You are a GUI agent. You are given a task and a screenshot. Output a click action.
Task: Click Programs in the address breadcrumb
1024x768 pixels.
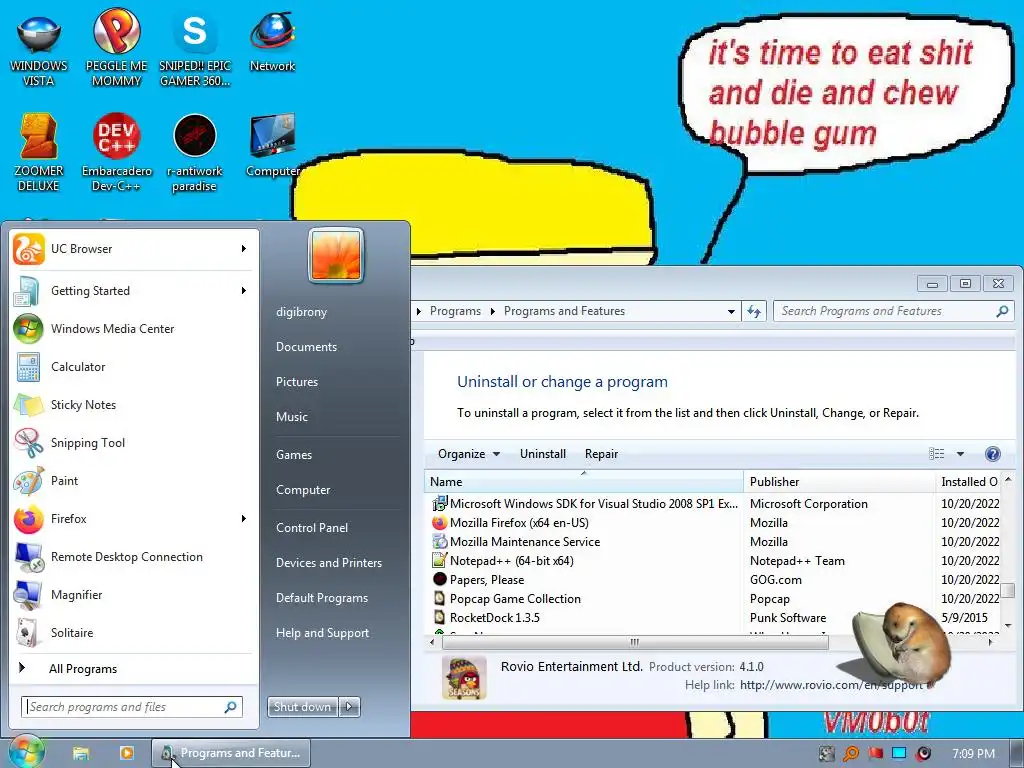pos(455,311)
